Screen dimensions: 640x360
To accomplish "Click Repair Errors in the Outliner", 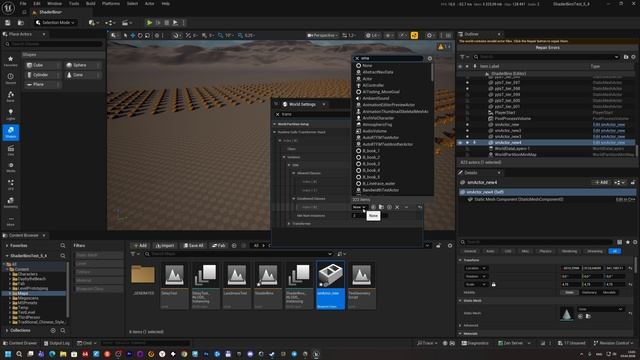I will click(547, 48).
